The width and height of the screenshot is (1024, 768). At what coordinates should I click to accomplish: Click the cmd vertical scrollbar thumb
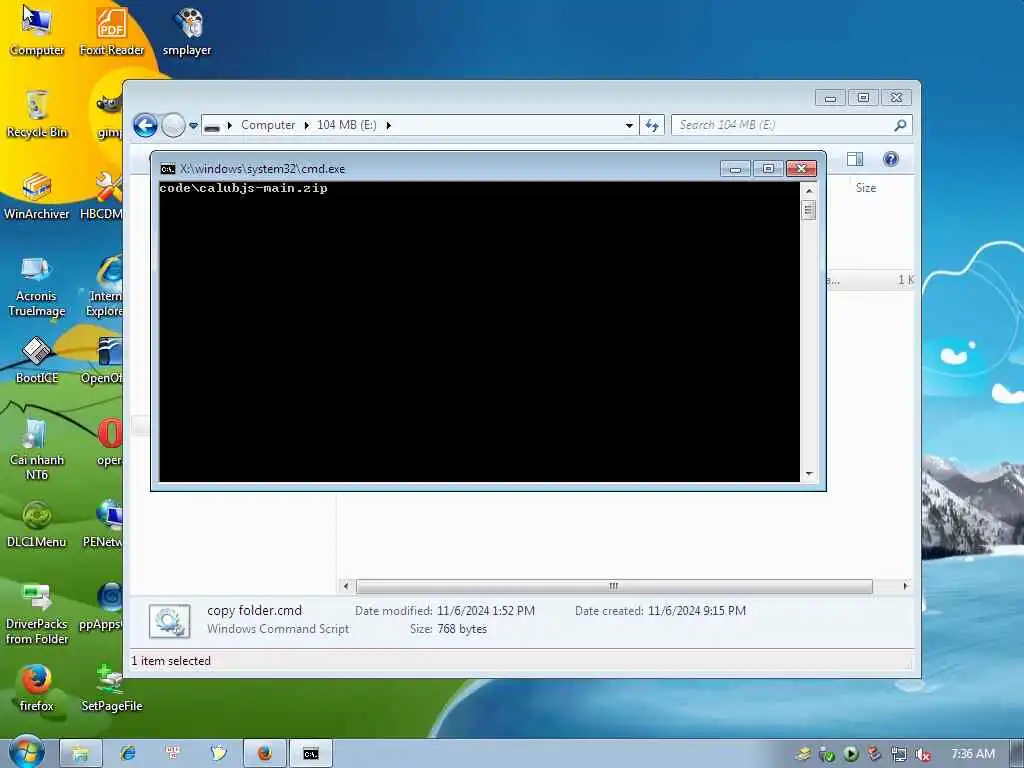tap(808, 210)
